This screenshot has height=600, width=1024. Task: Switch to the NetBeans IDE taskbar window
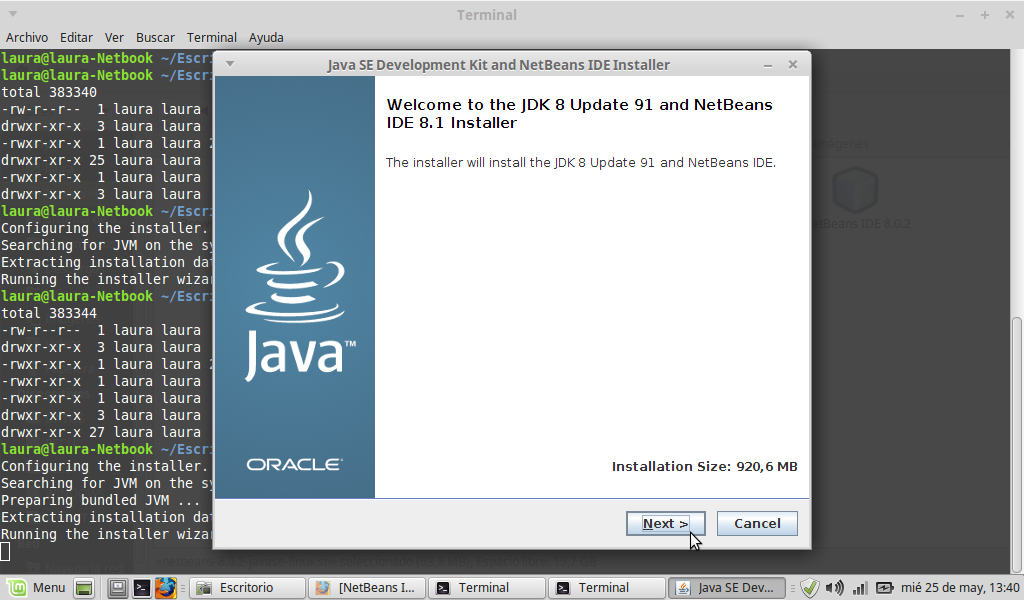coord(366,588)
